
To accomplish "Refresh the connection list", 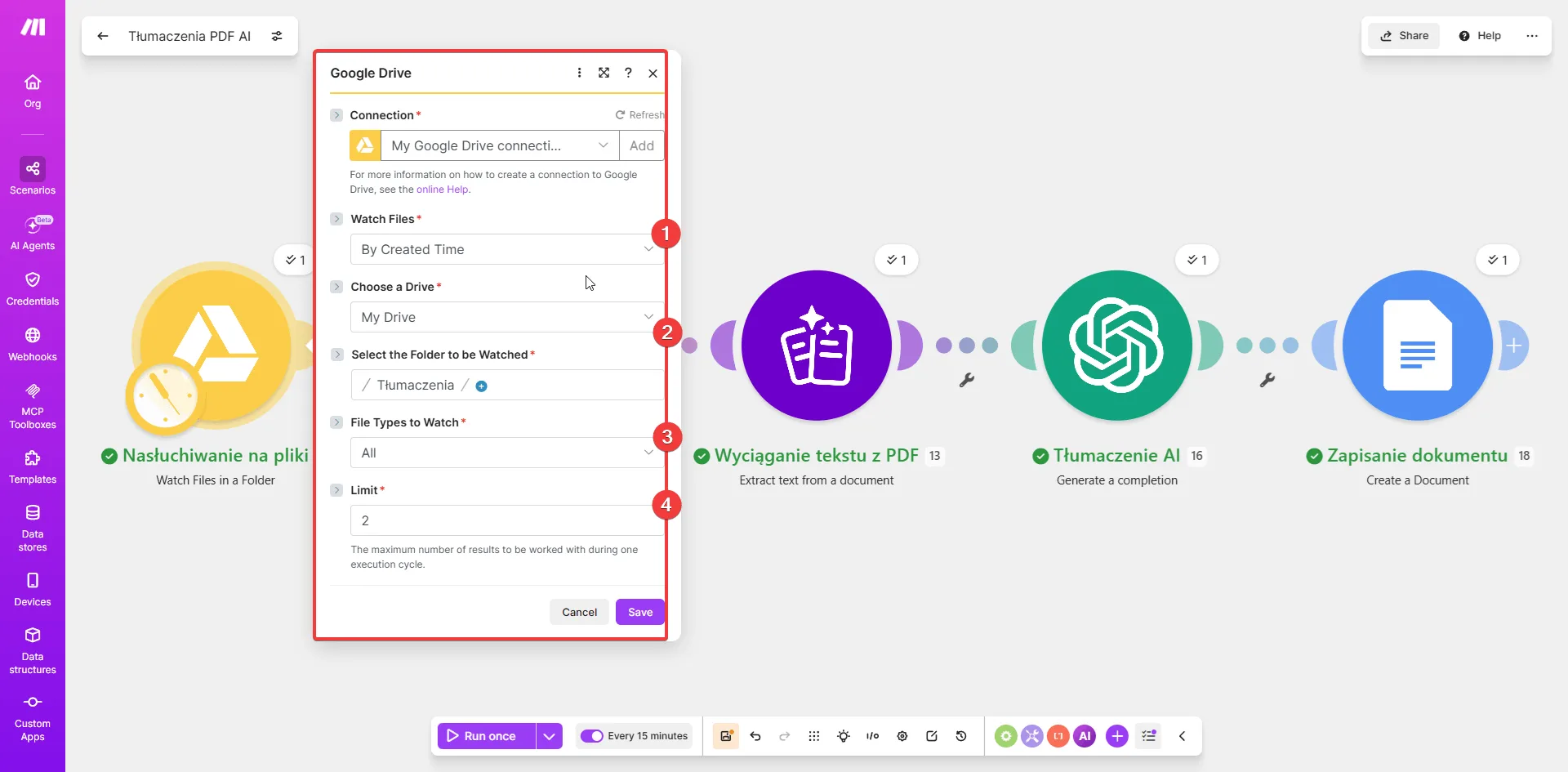I will click(639, 115).
